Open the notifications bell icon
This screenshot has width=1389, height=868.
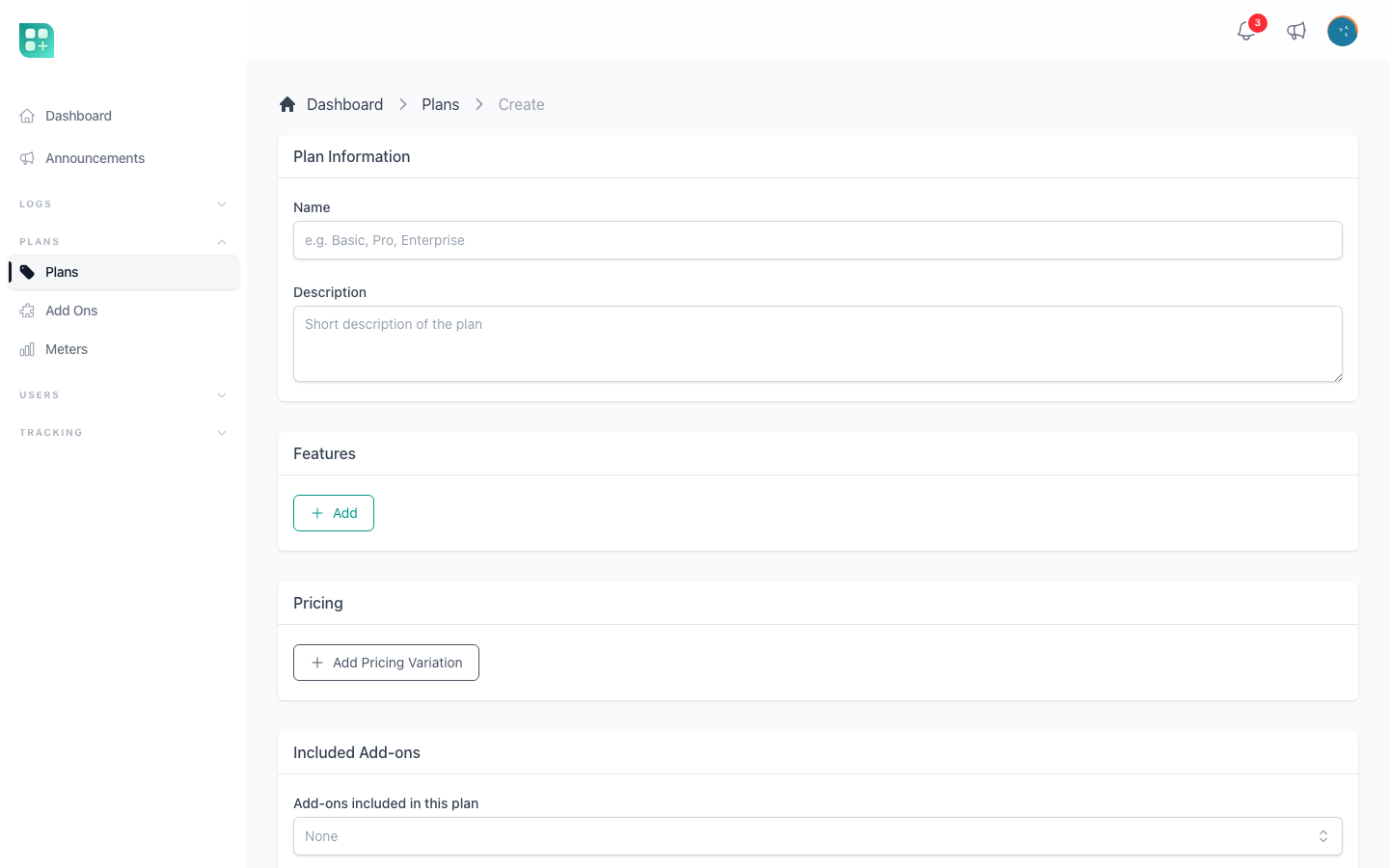click(1246, 31)
